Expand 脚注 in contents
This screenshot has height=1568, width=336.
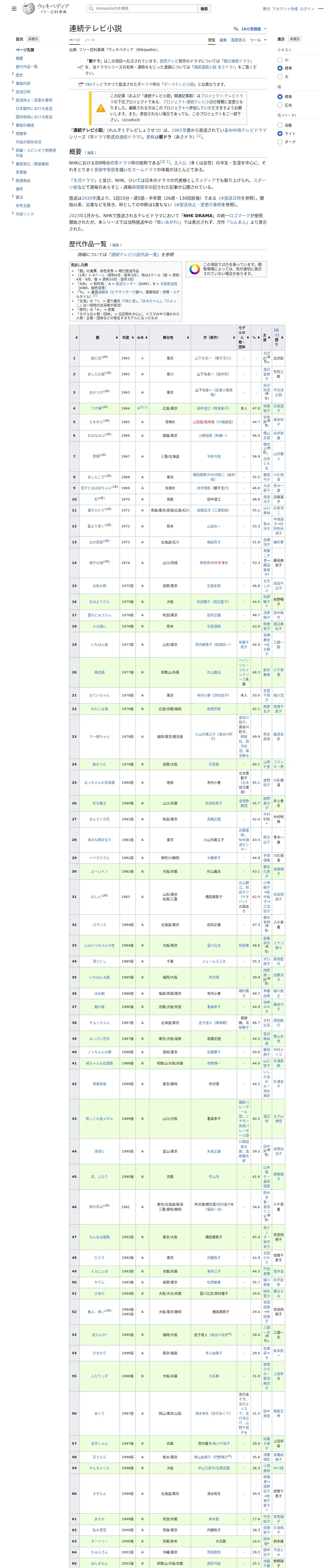click(12, 197)
